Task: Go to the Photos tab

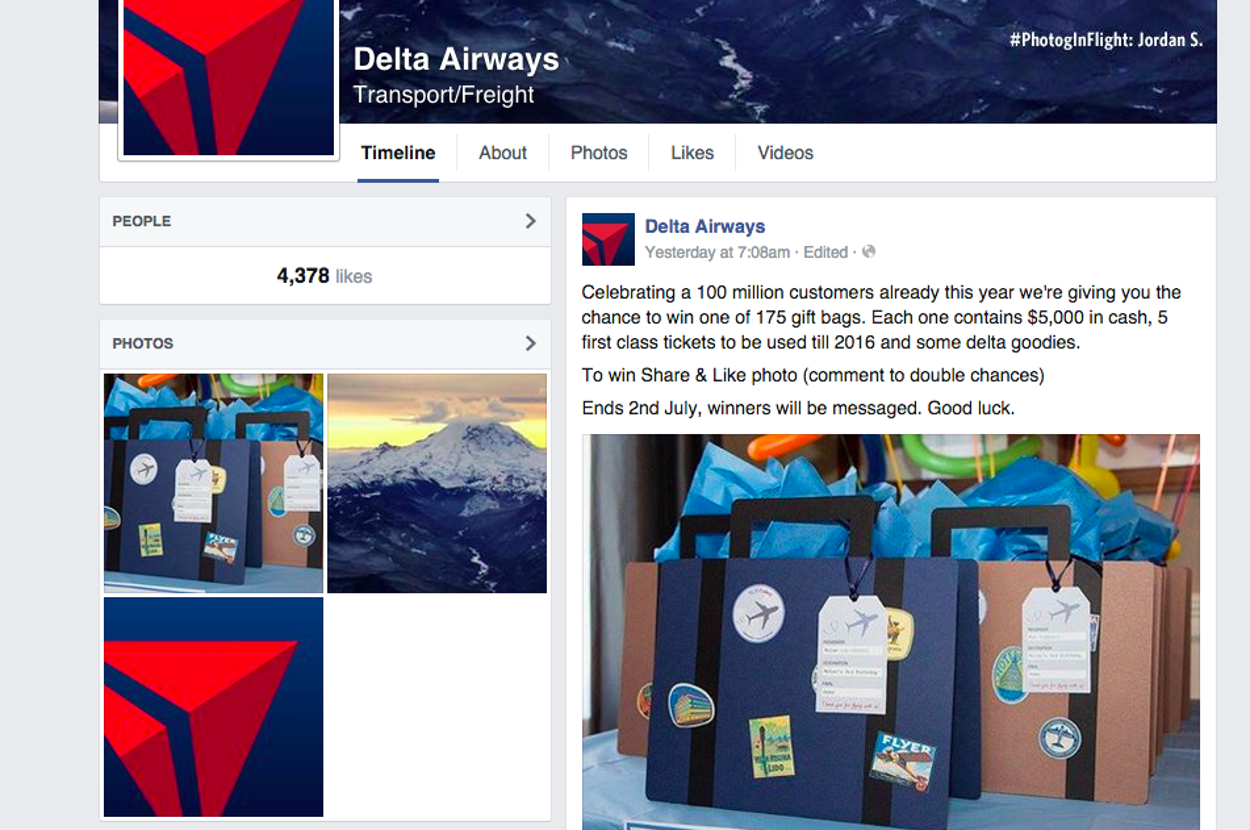Action: (599, 153)
